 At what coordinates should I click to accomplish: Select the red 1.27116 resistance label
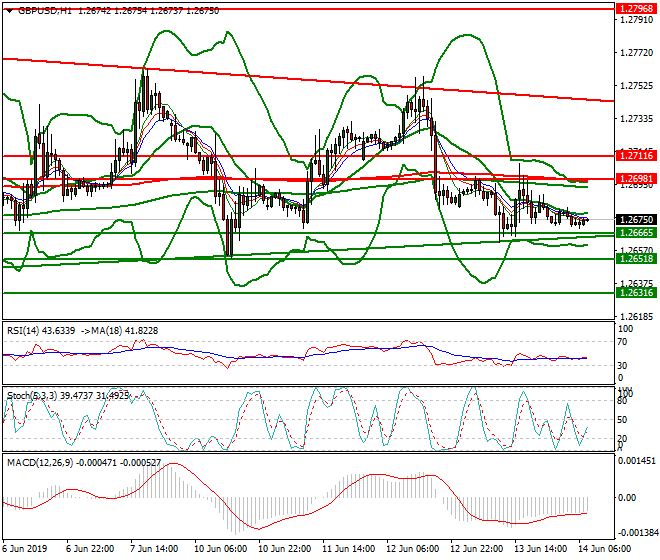636,156
